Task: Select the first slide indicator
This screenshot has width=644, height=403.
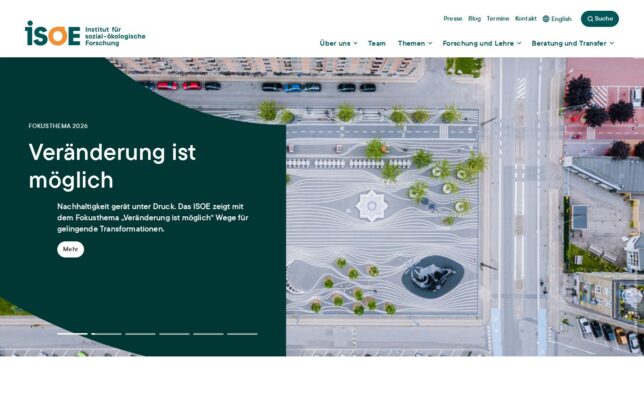Action: tap(72, 334)
